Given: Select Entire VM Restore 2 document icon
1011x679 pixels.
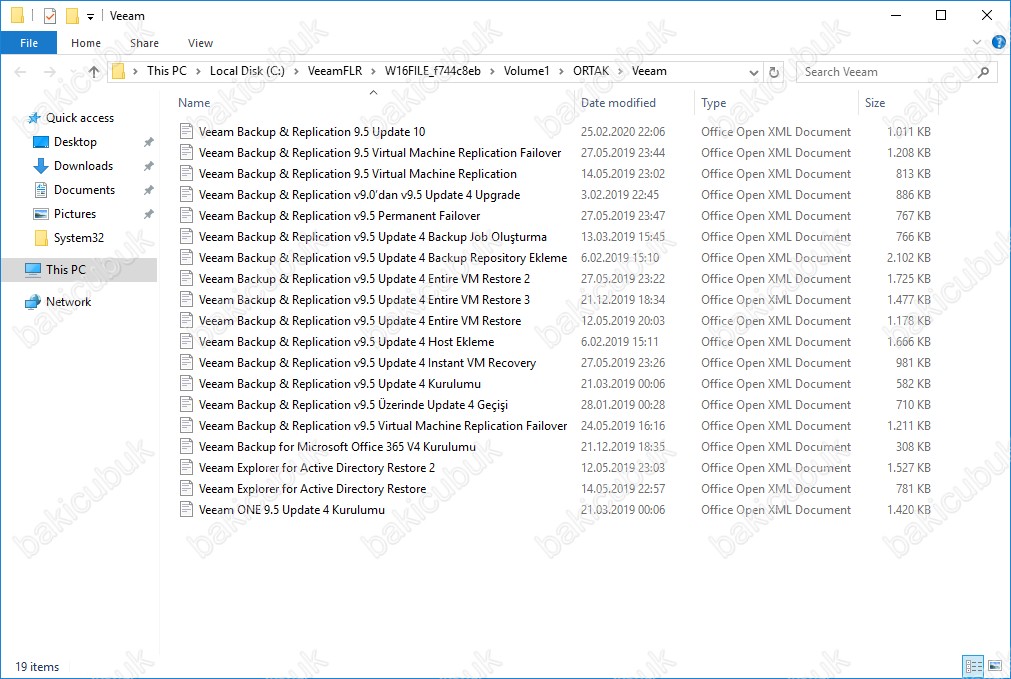Looking at the screenshot, I should (x=186, y=279).
